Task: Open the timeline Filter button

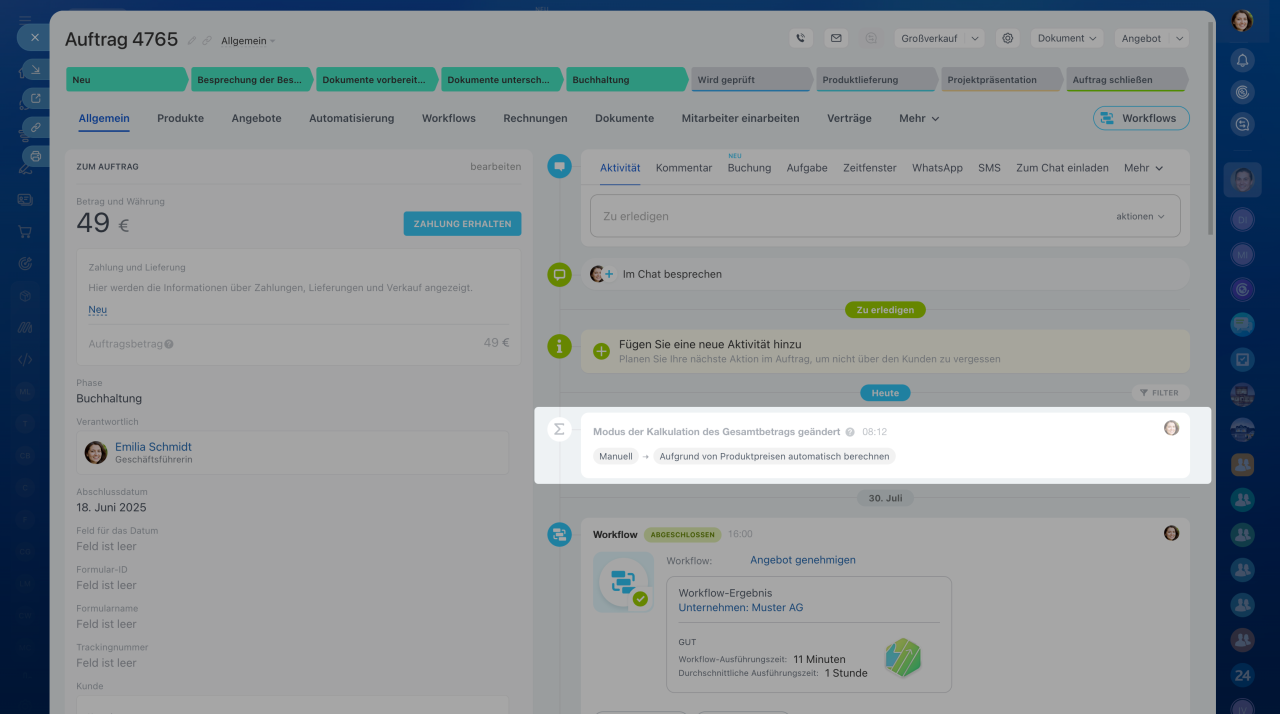Action: pos(1161,393)
